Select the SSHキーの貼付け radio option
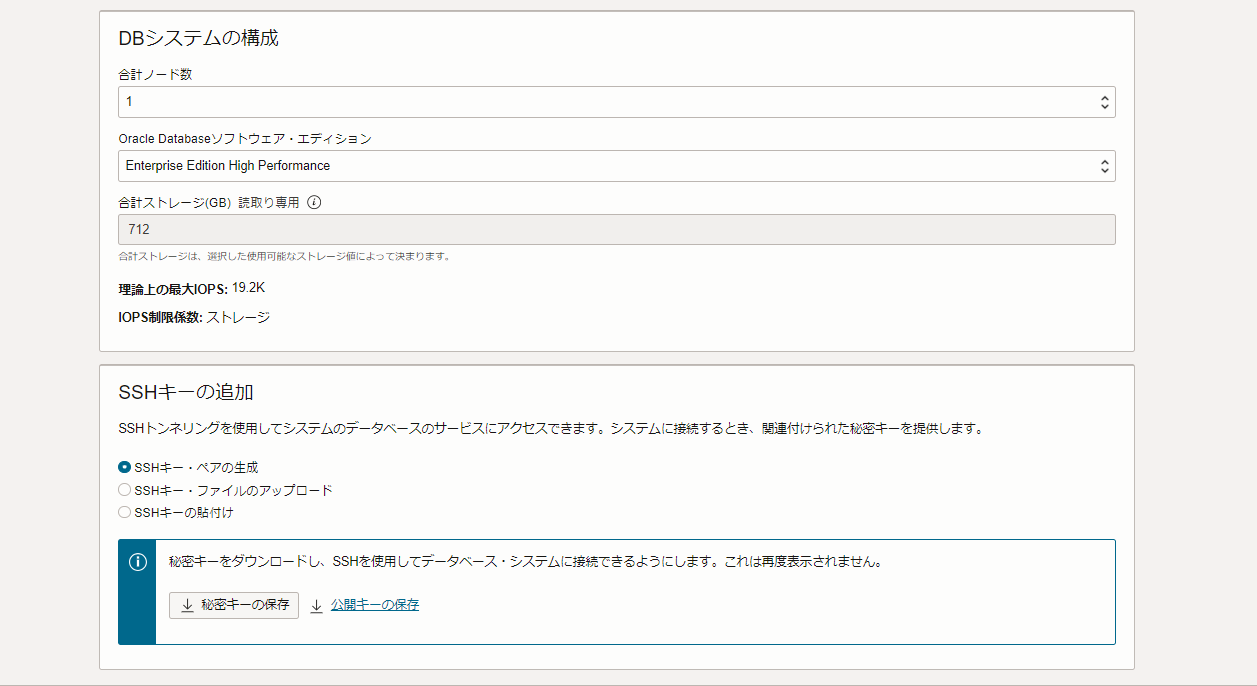 (x=125, y=512)
